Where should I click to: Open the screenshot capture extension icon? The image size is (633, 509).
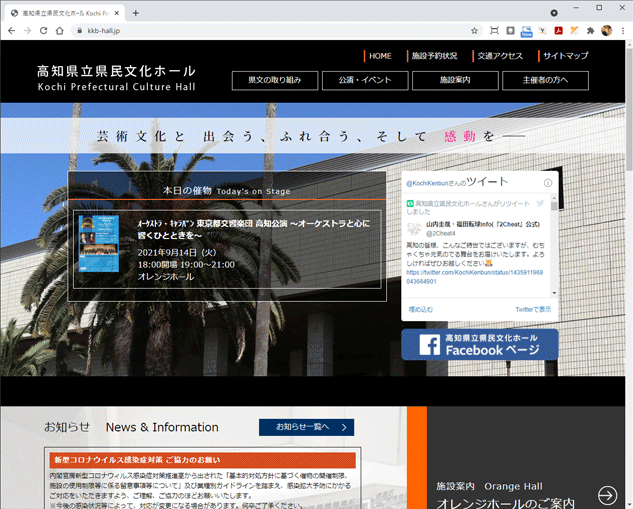[x=494, y=31]
